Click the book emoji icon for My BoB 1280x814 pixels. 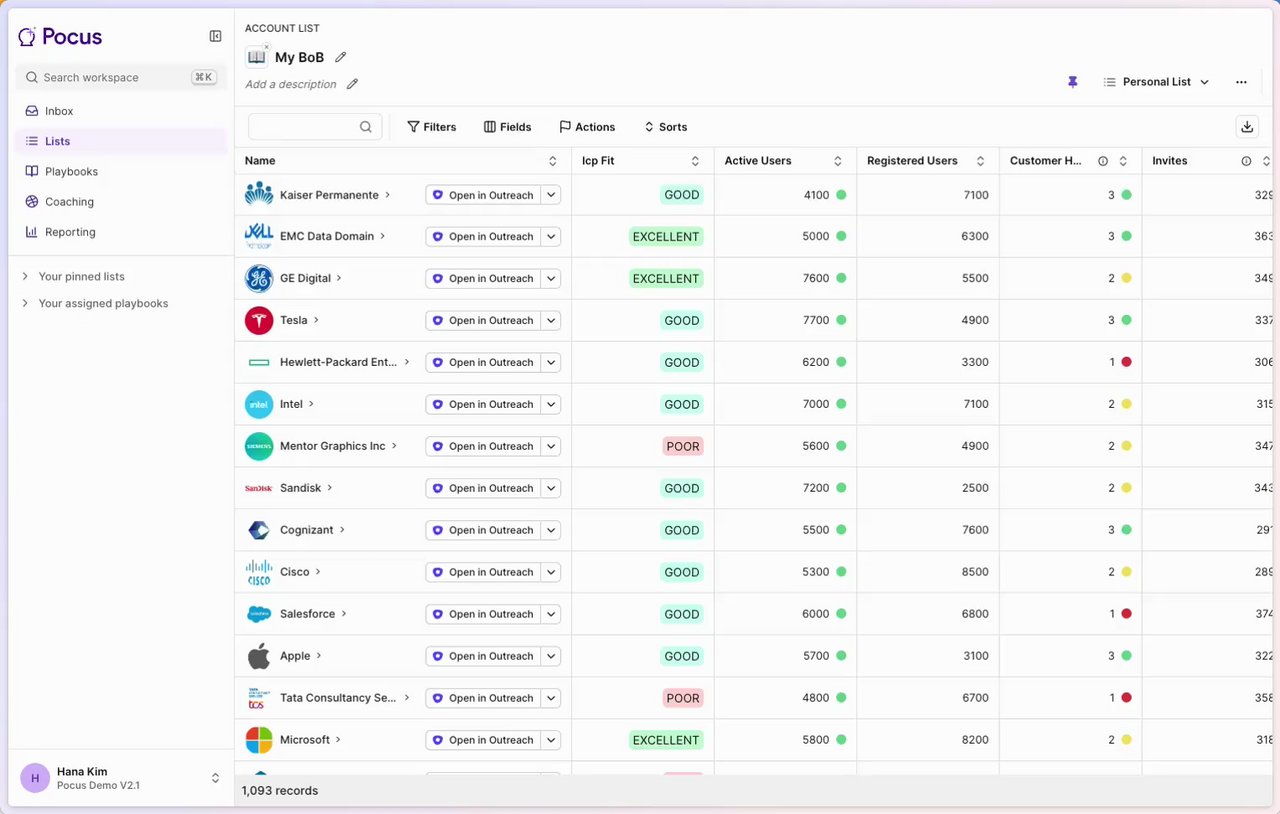257,57
